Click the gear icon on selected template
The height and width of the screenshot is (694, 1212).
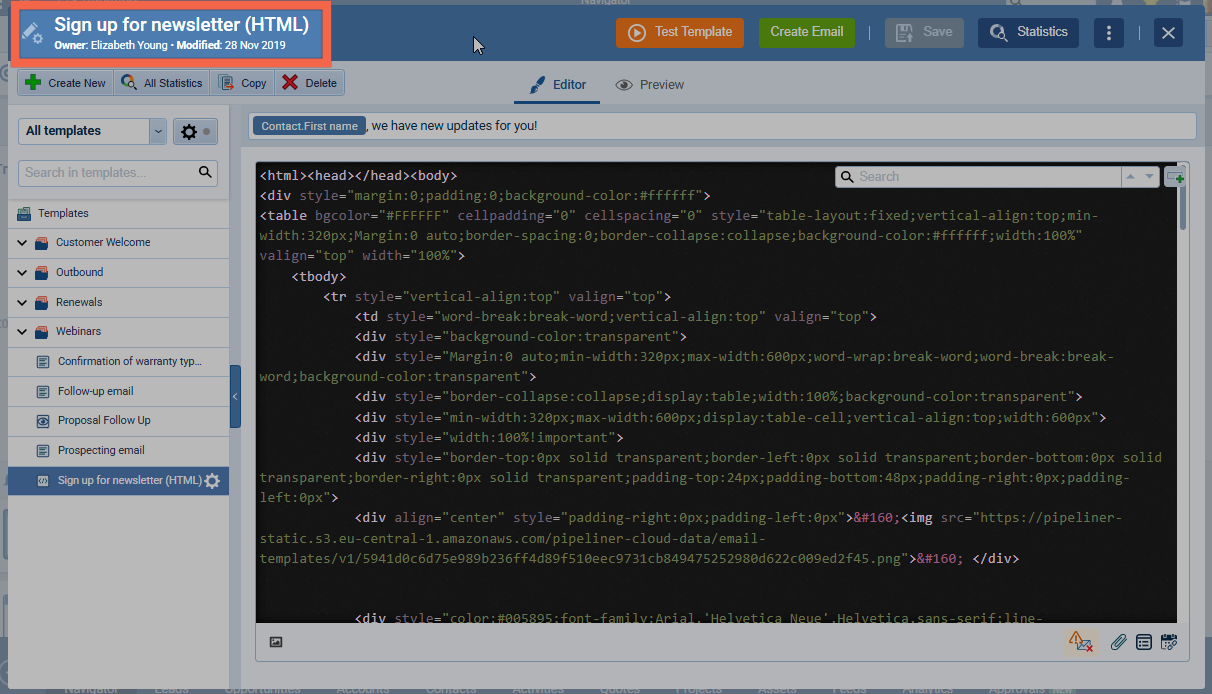(212, 481)
